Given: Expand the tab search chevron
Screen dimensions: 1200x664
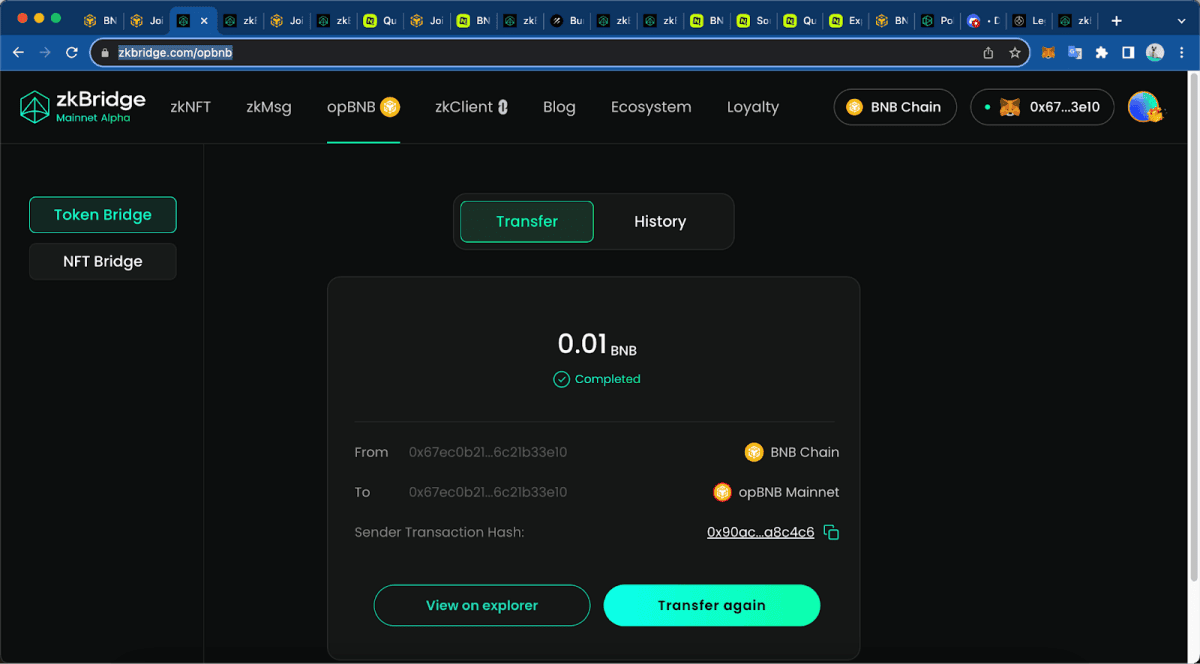Looking at the screenshot, I should pos(1182,19).
